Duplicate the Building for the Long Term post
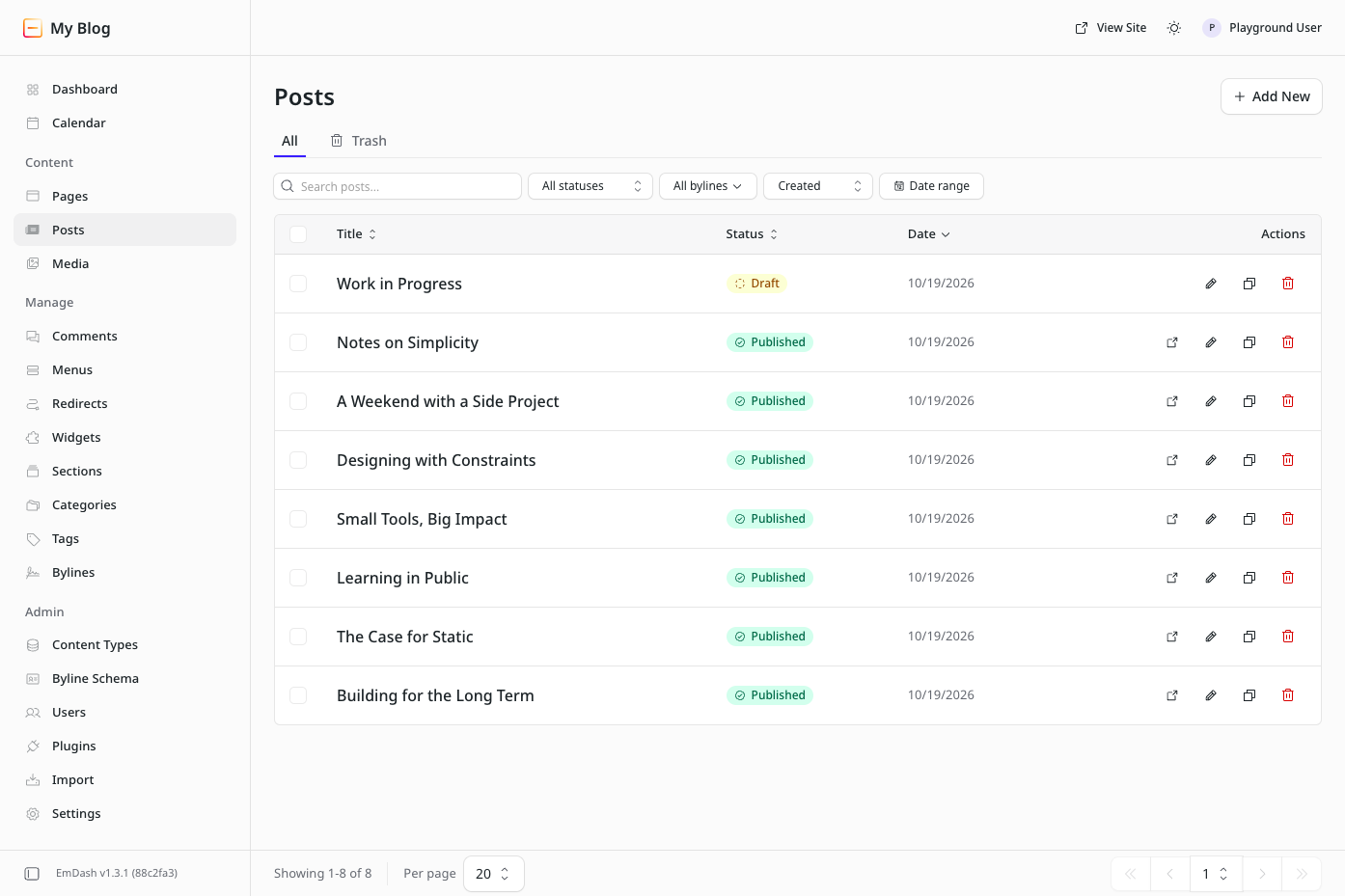Image resolution: width=1345 pixels, height=896 pixels. click(1249, 695)
